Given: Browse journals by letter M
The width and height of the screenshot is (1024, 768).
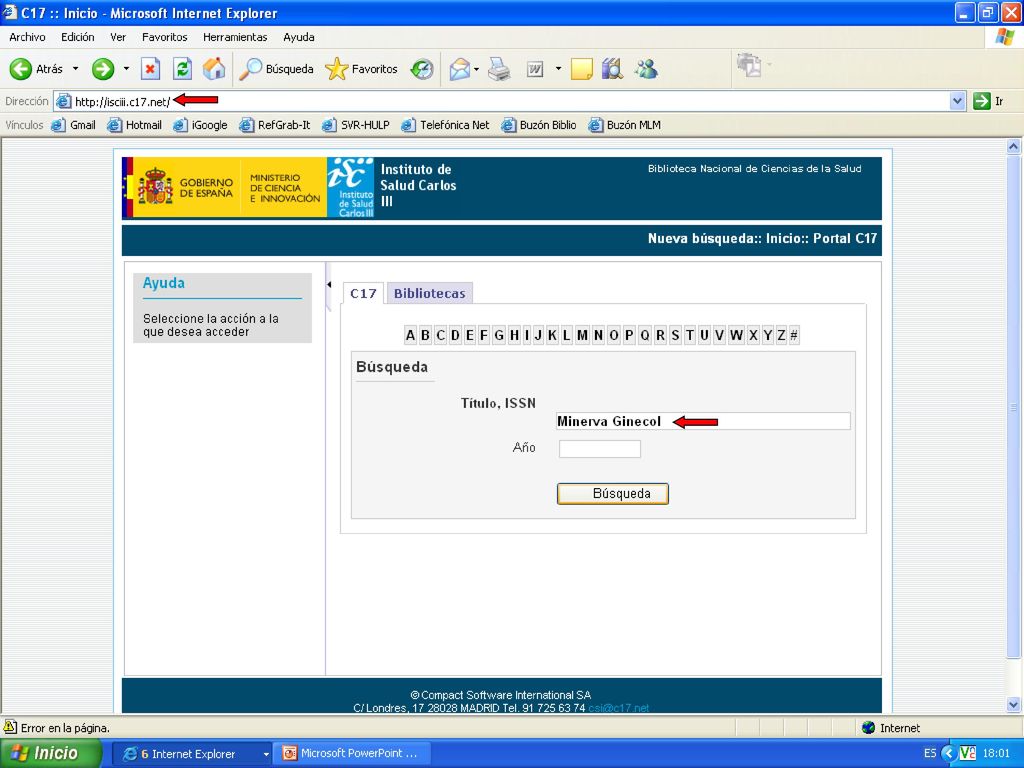Looking at the screenshot, I should [x=582, y=335].
